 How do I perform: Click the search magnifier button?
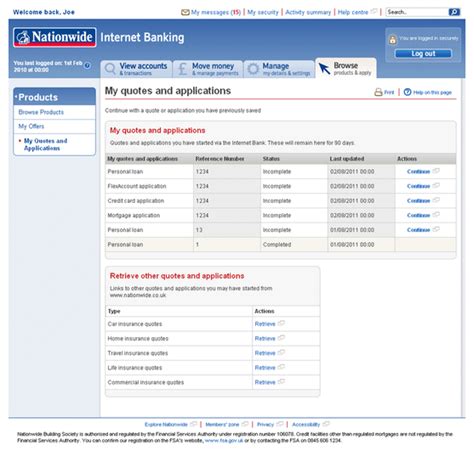pyautogui.click(x=454, y=12)
